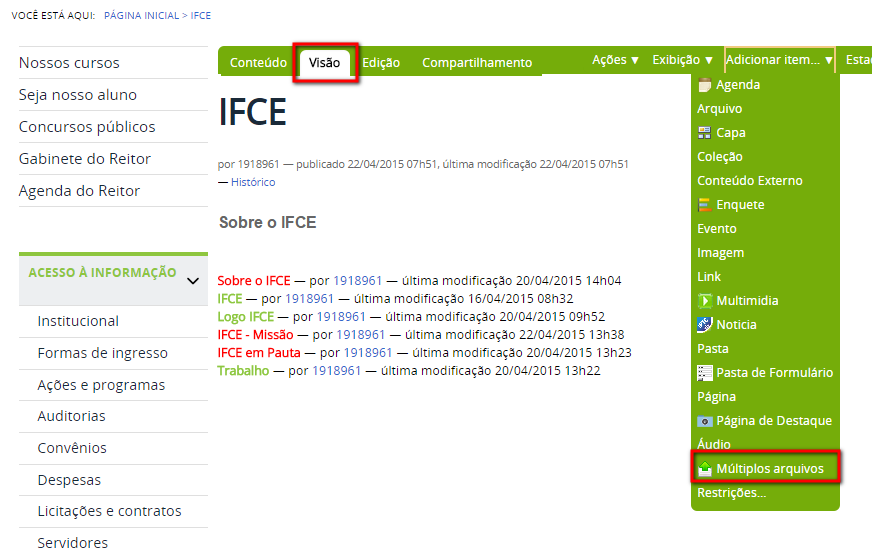Click the Multimidia play icon
The image size is (872, 555).
tap(705, 301)
